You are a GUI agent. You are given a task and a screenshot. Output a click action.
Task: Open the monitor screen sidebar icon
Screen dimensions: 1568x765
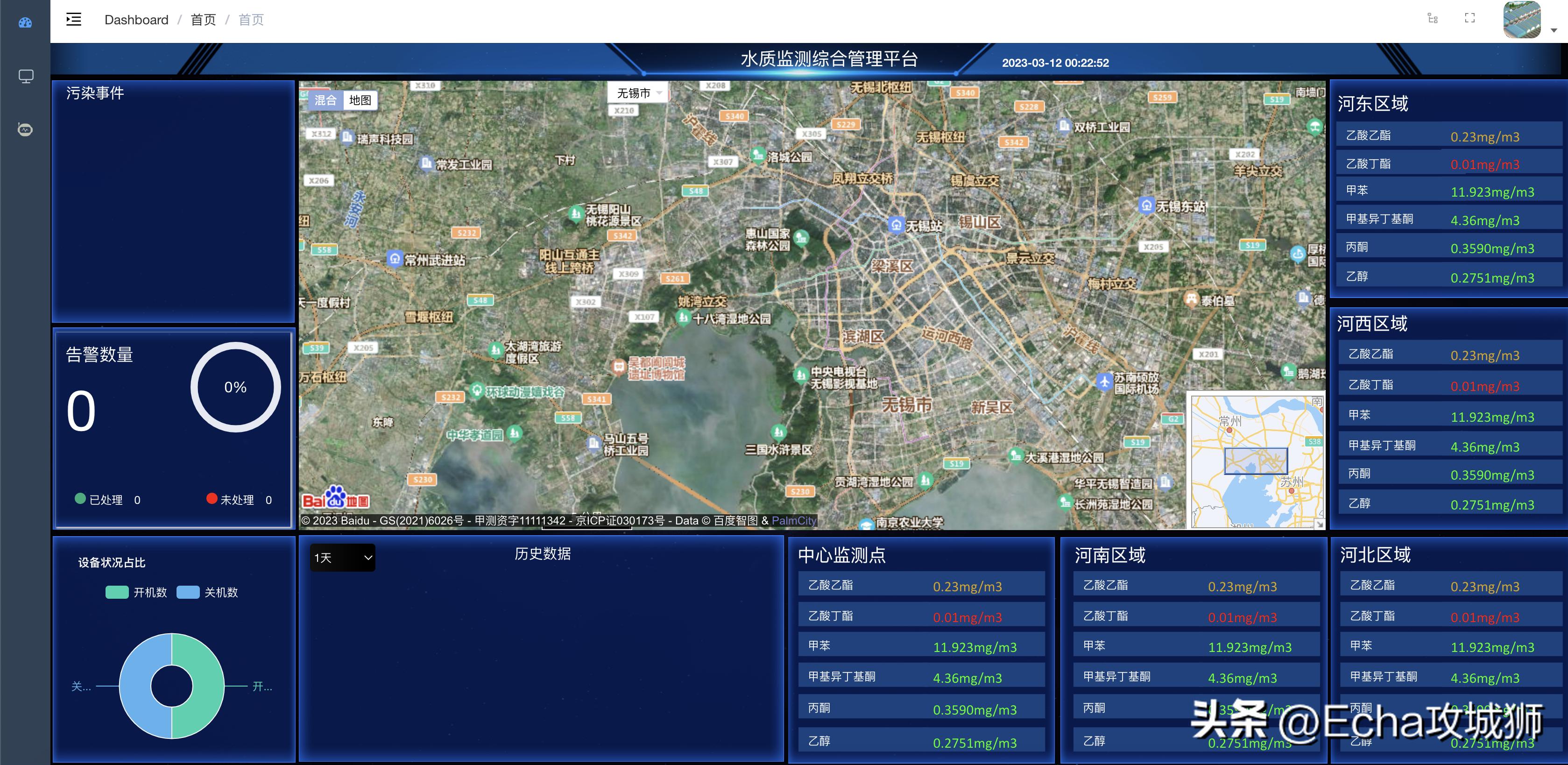point(26,76)
